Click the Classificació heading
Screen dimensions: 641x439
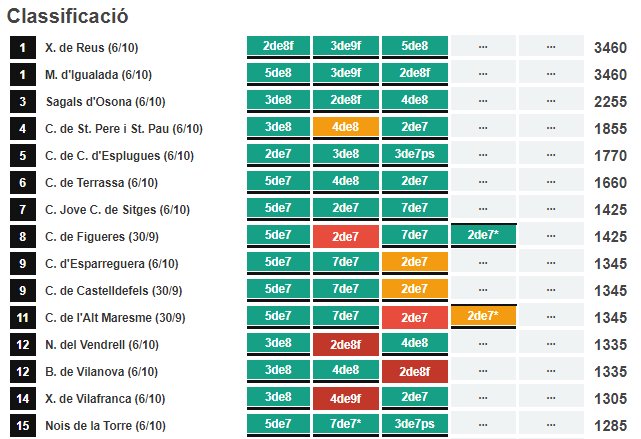tap(67, 16)
